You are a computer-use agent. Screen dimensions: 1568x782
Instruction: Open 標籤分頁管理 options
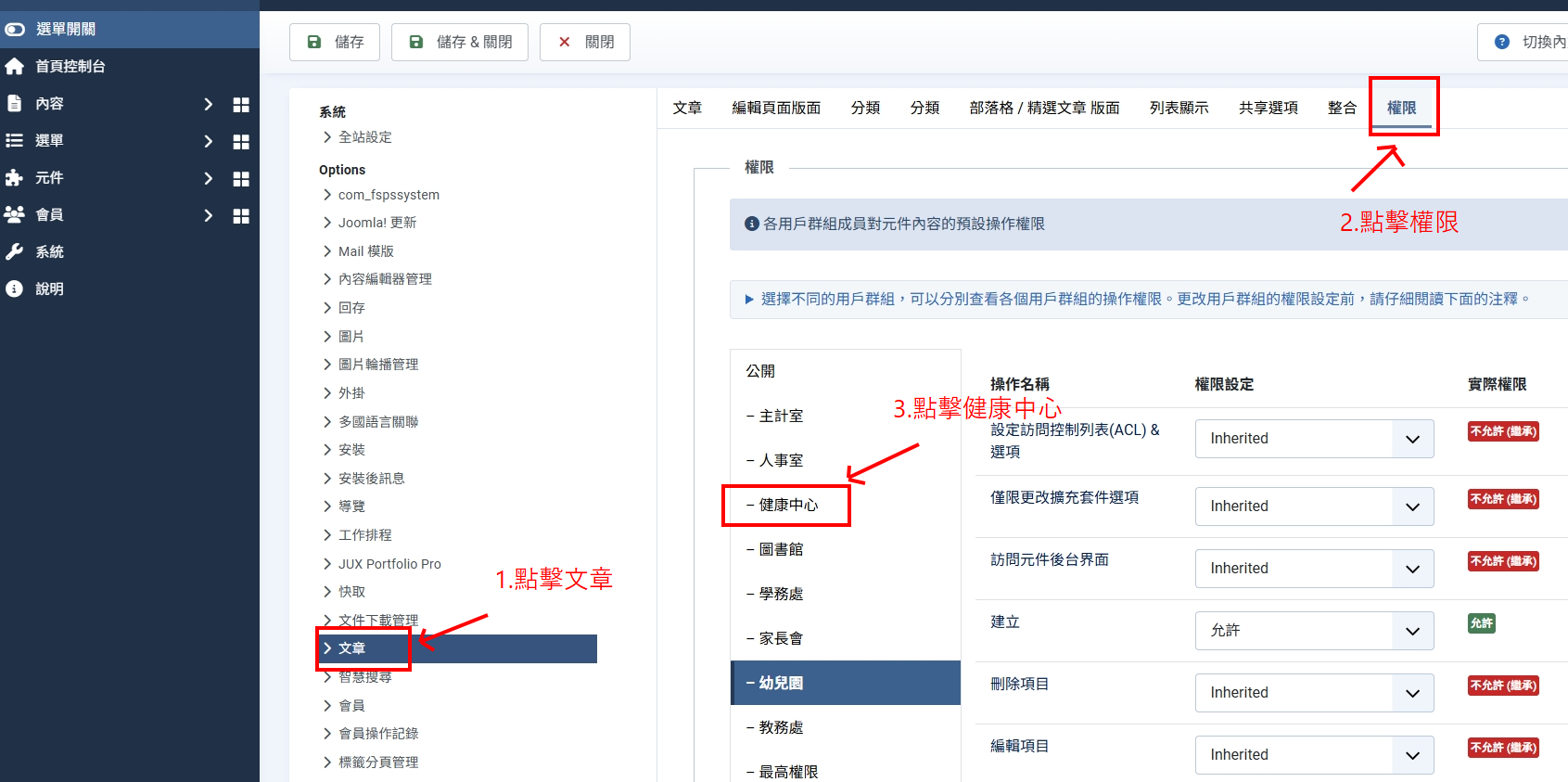coord(378,763)
